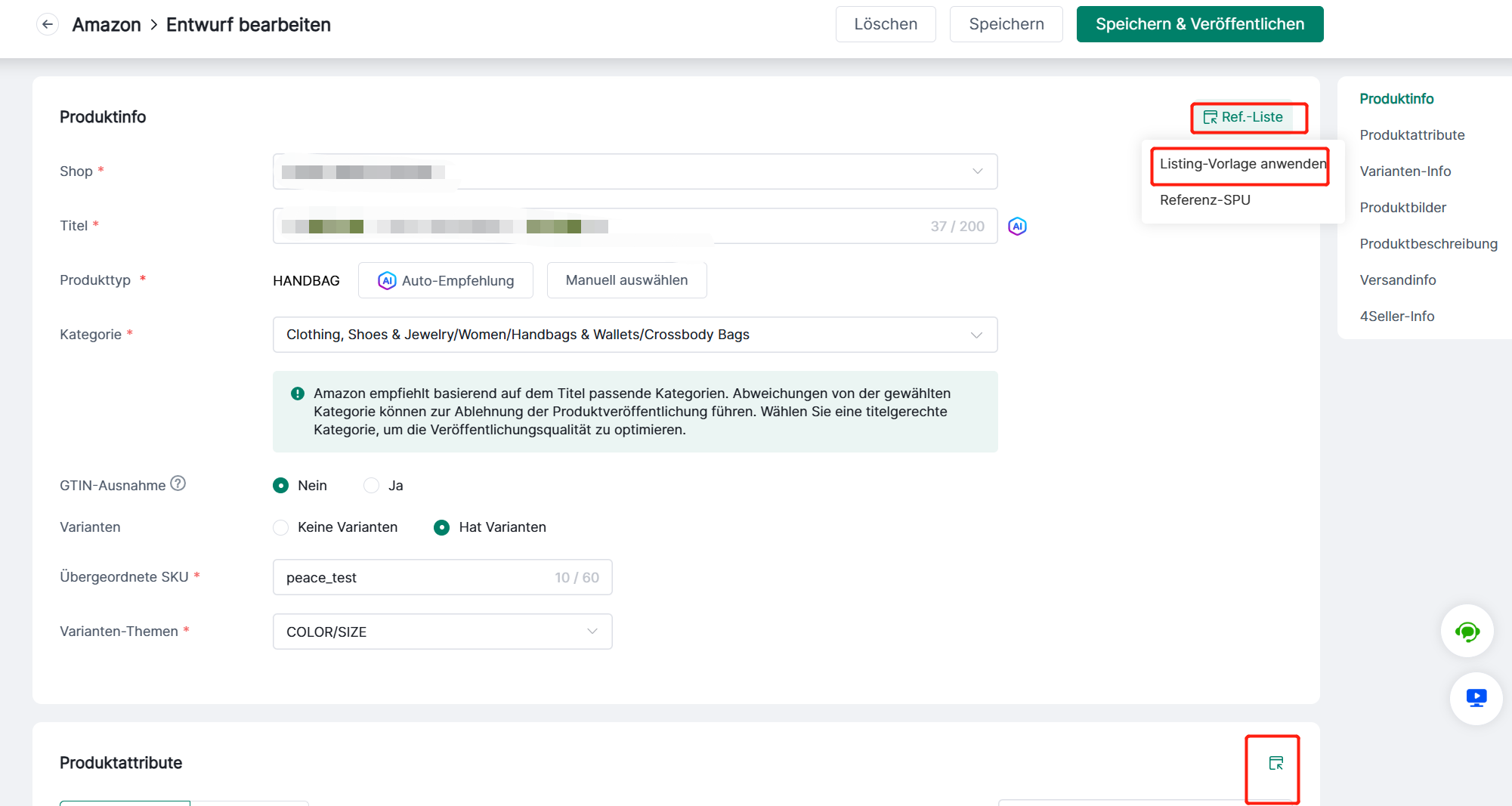Click the Übergeordnete SKU input field

click(x=416, y=578)
